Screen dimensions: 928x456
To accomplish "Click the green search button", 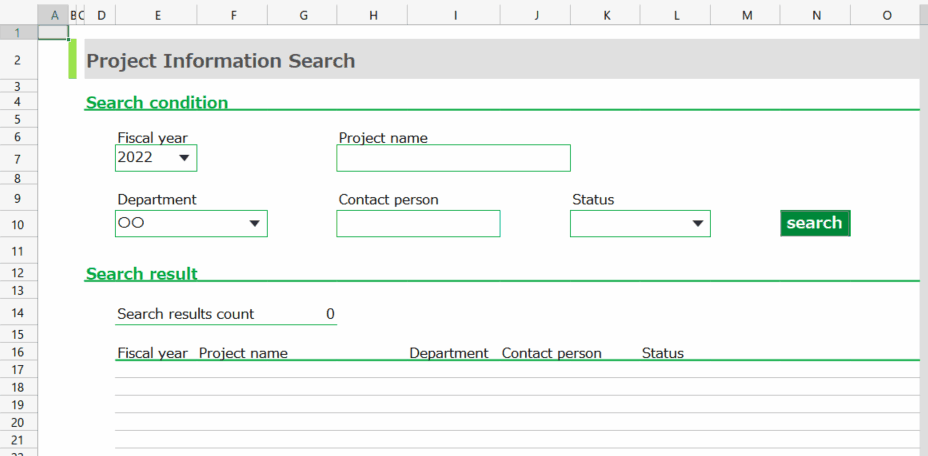I will 814,223.
